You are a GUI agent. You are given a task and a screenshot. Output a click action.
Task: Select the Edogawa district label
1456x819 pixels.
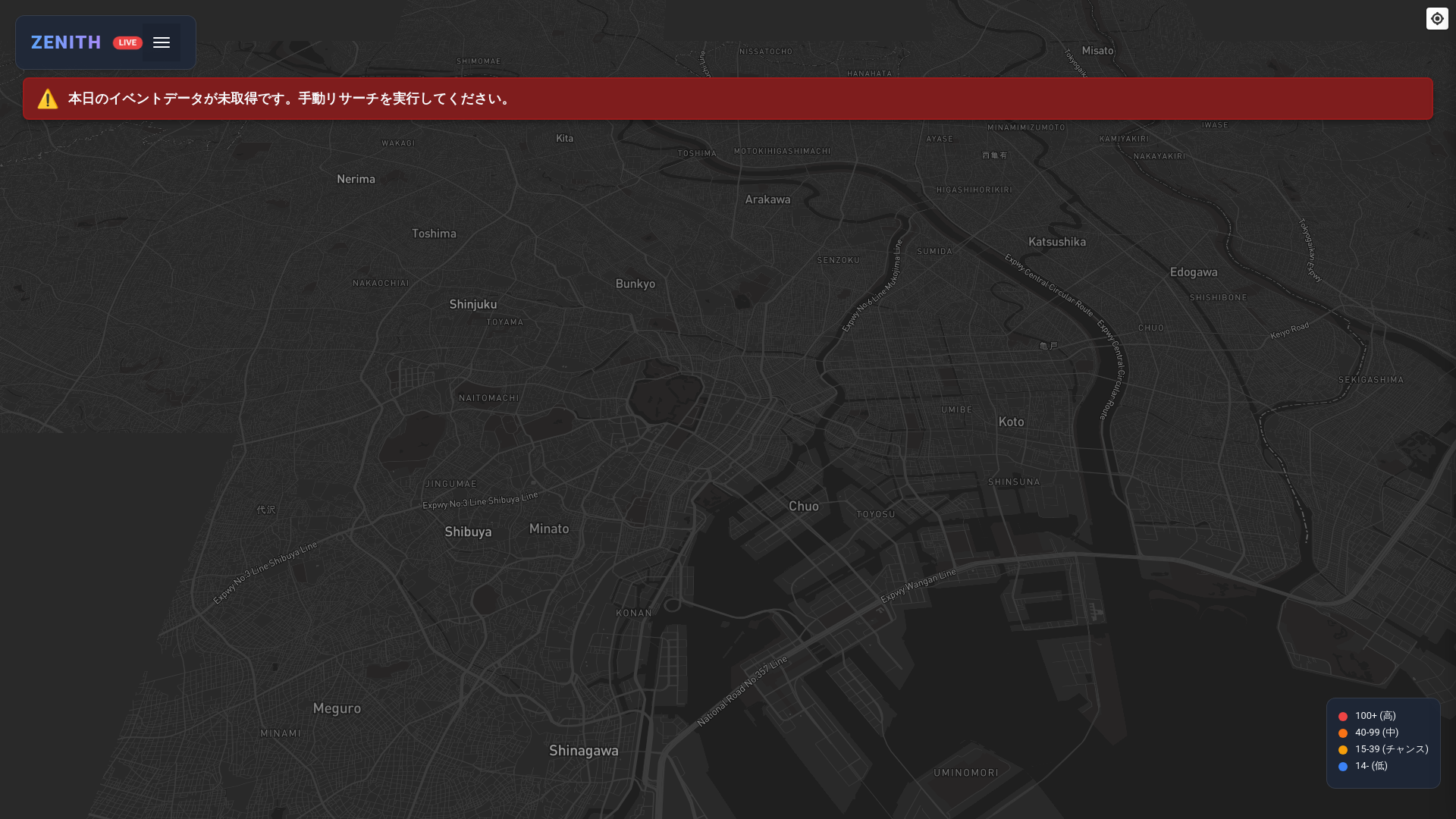[1194, 272]
